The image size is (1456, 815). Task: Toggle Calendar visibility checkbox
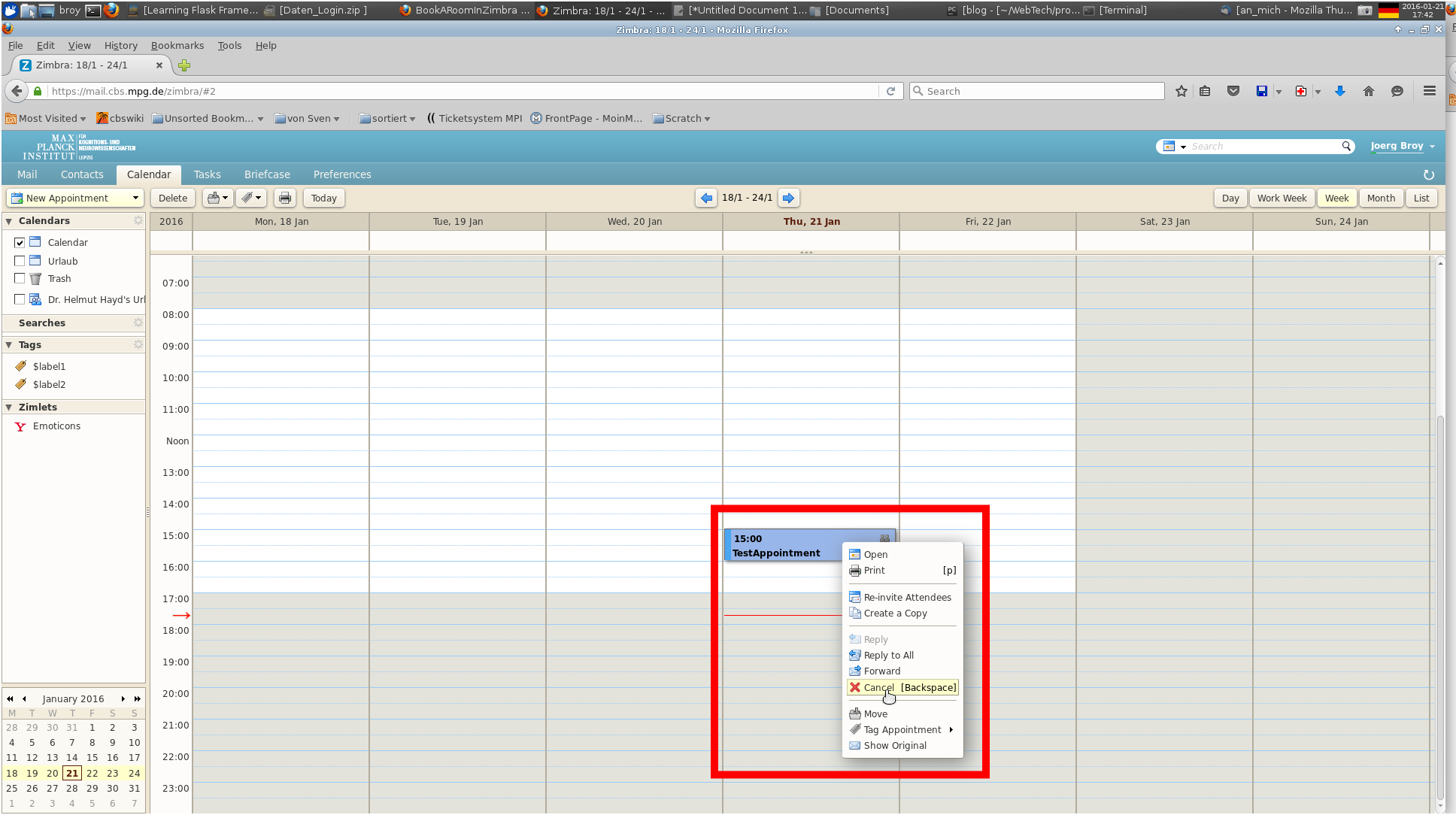(19, 242)
